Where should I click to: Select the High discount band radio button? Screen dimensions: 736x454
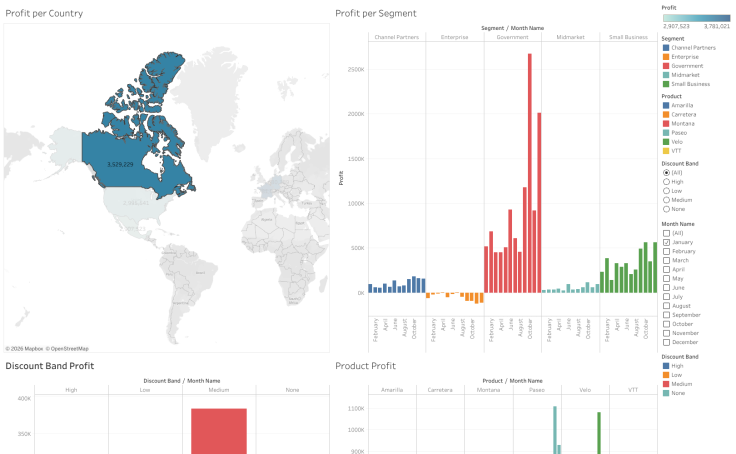point(666,182)
